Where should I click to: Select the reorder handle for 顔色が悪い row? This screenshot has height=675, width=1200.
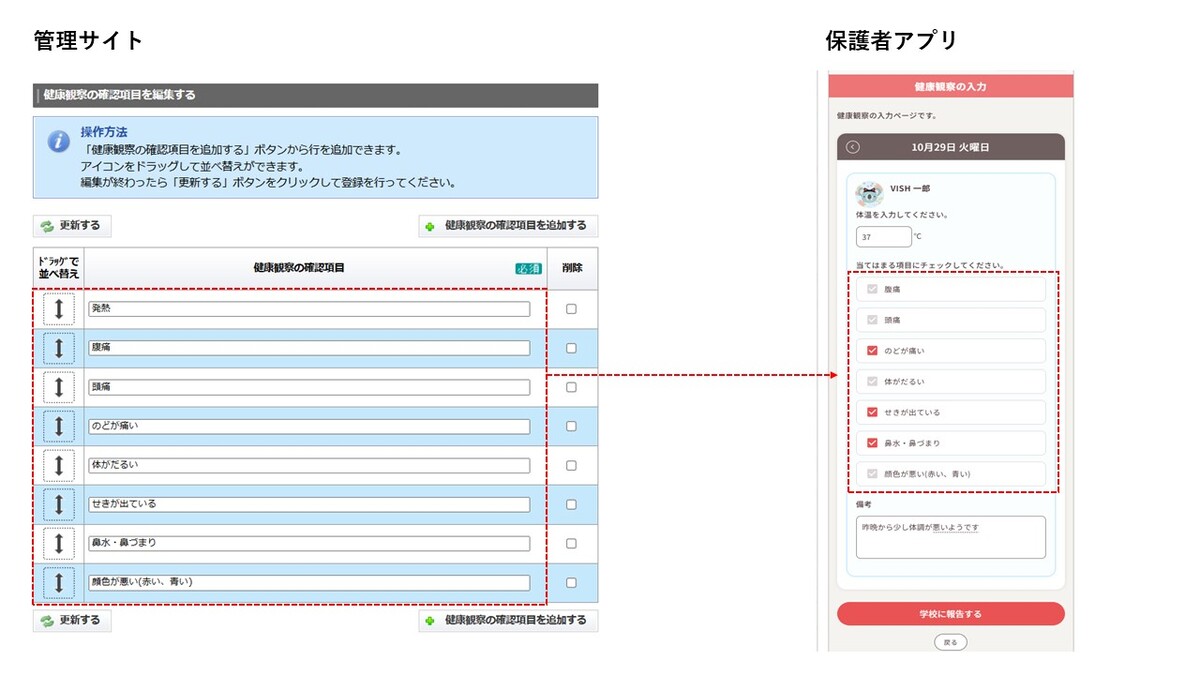coord(59,582)
